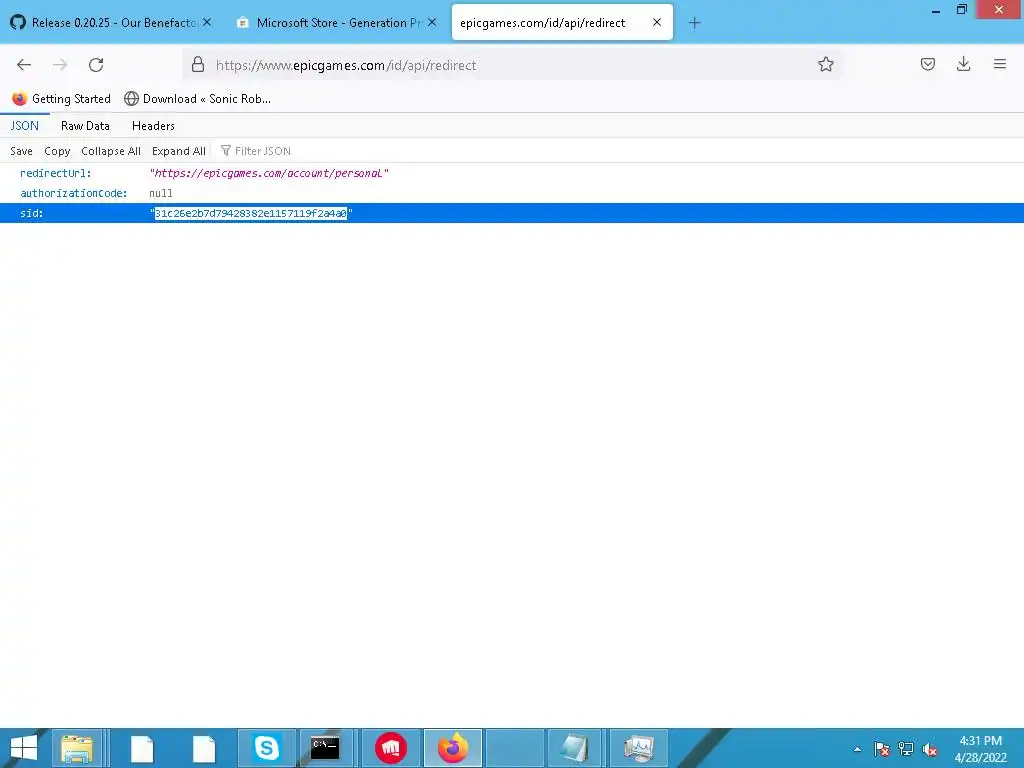Switch to the JSON viewer tab
This screenshot has height=768, width=1024.
click(x=24, y=125)
